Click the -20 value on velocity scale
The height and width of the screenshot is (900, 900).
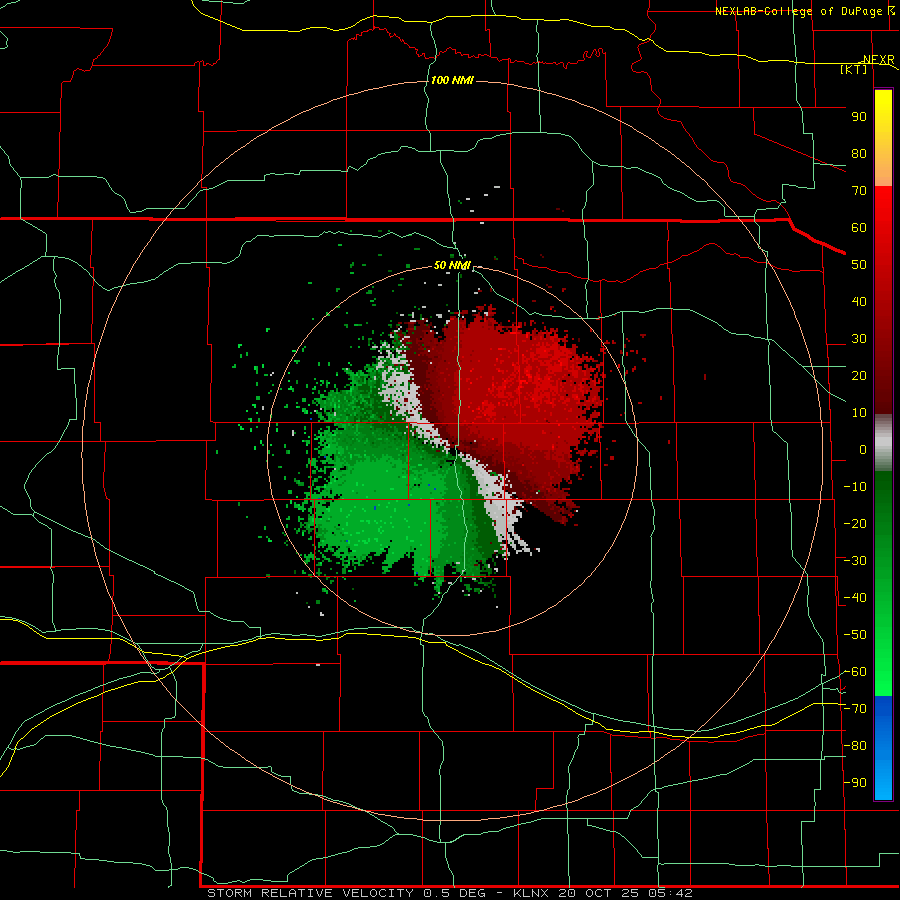pos(855,523)
